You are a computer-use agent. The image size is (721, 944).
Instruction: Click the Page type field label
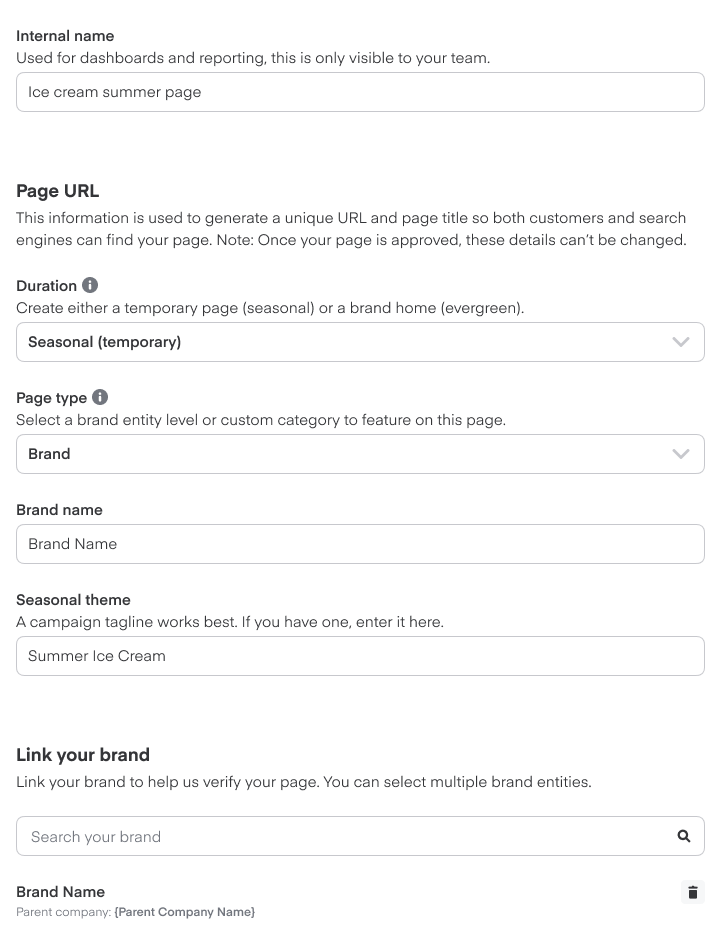click(52, 398)
